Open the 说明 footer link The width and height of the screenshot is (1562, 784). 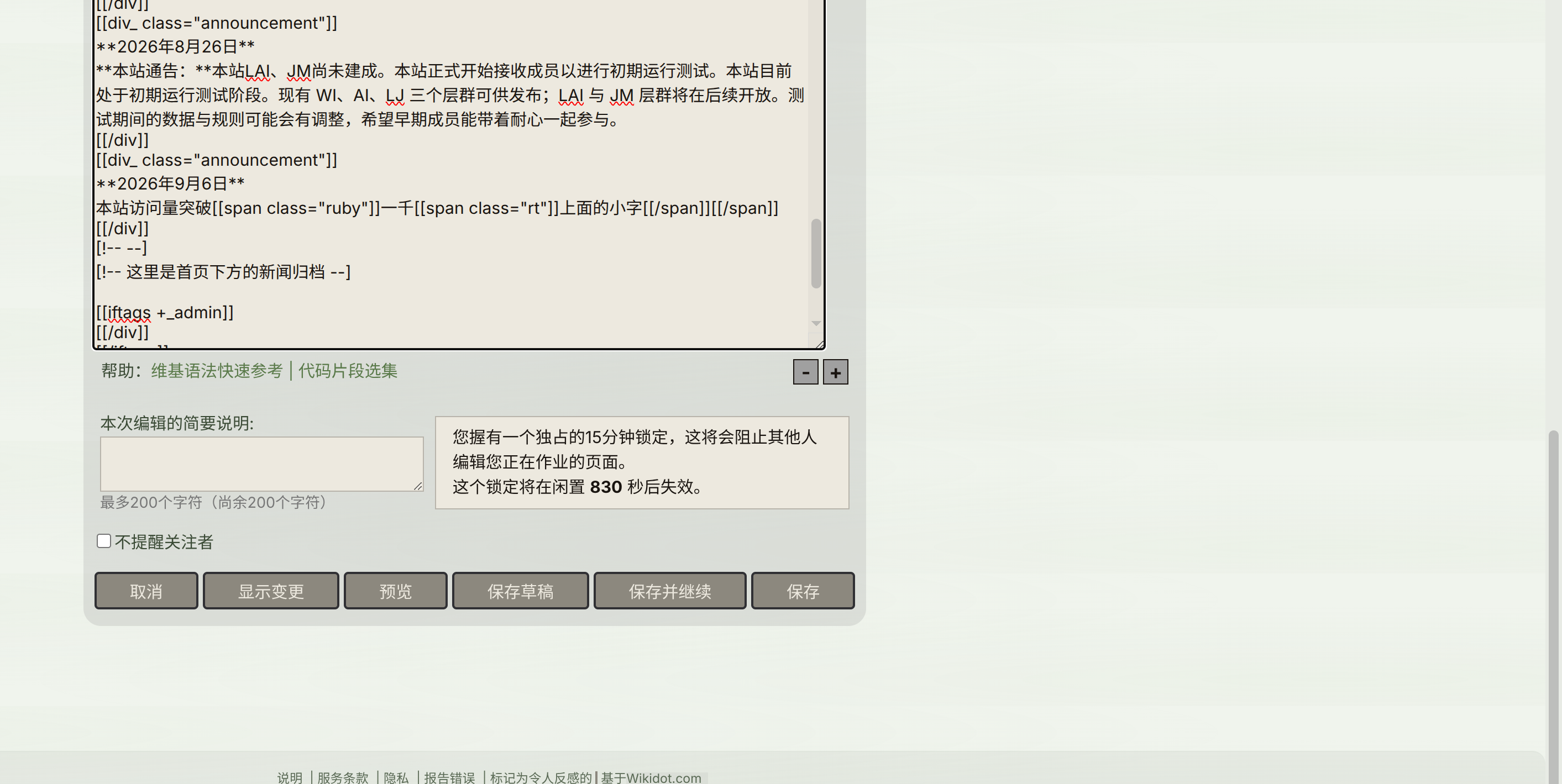click(289, 777)
